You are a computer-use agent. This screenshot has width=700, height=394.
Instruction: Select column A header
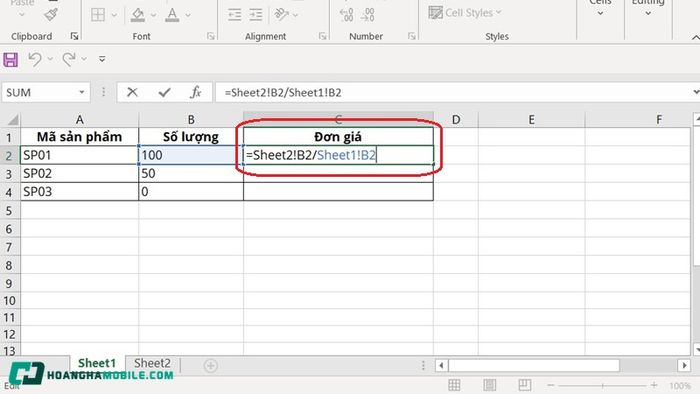(x=79, y=120)
